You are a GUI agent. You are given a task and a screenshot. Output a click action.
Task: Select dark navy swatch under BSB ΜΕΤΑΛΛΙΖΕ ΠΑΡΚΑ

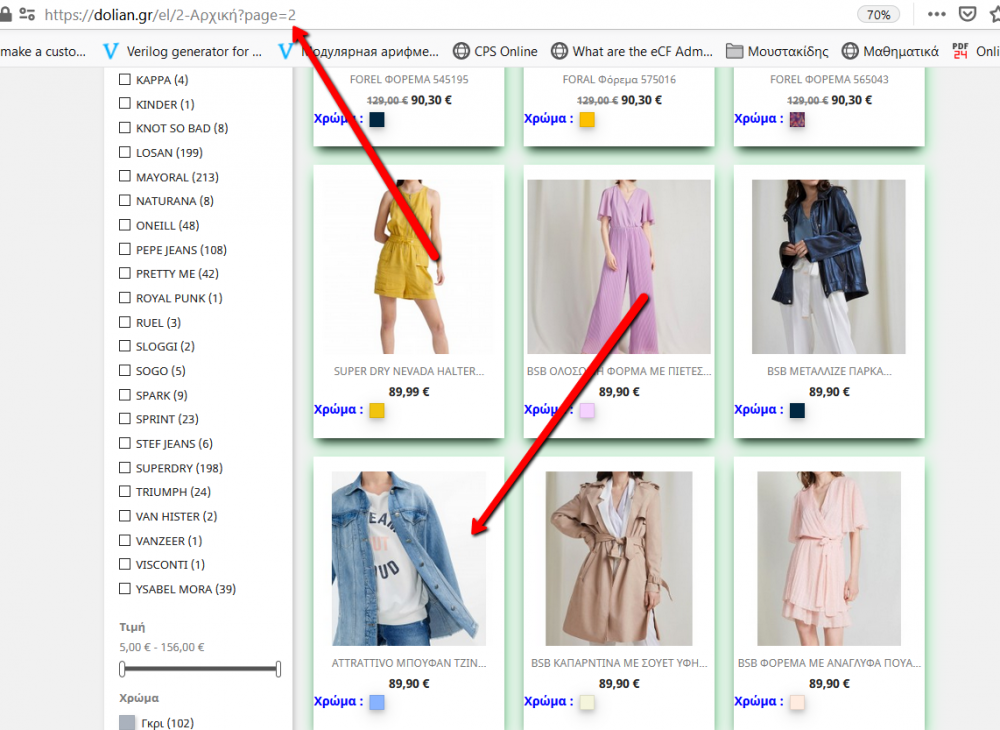coord(797,410)
